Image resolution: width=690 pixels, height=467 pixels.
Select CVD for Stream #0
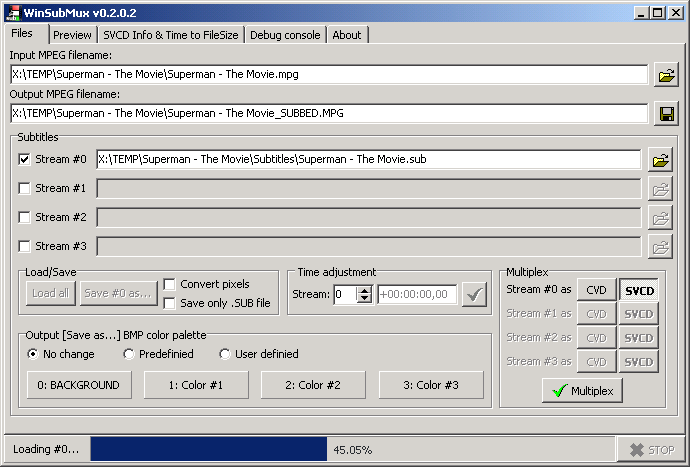(596, 290)
